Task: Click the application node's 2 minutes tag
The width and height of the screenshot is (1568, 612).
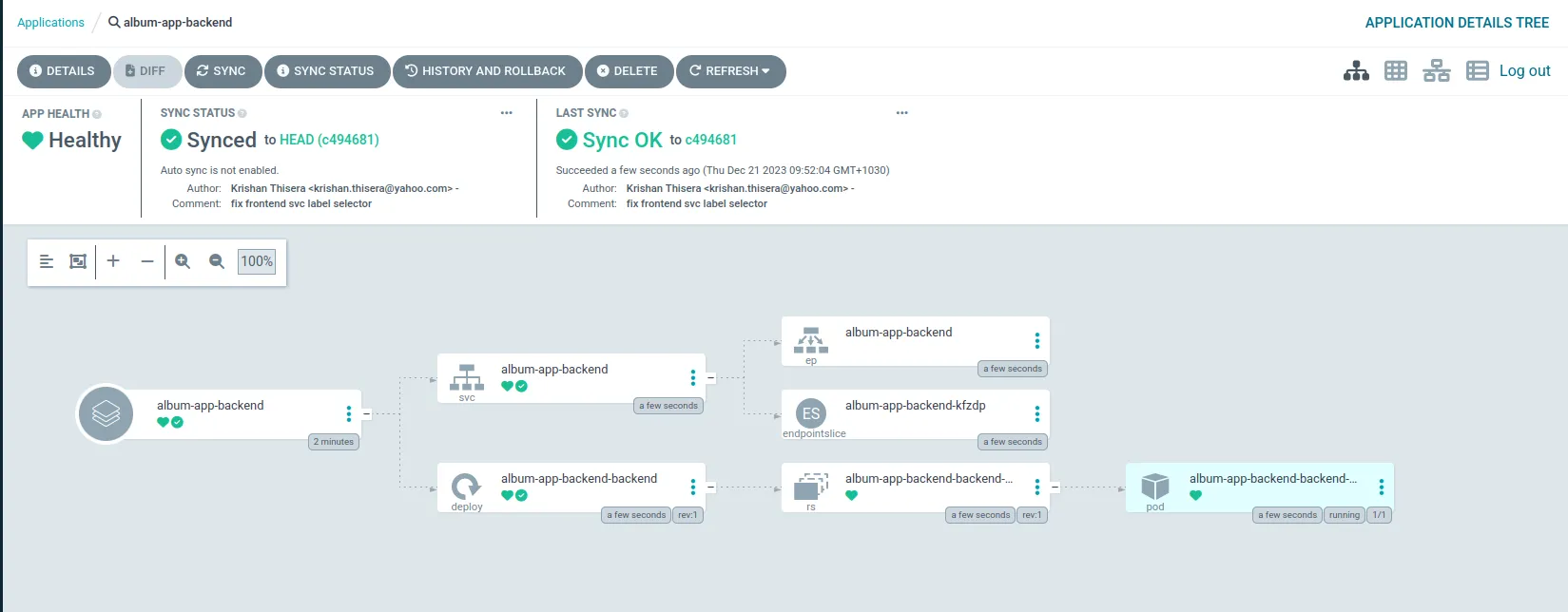Action: coord(334,442)
